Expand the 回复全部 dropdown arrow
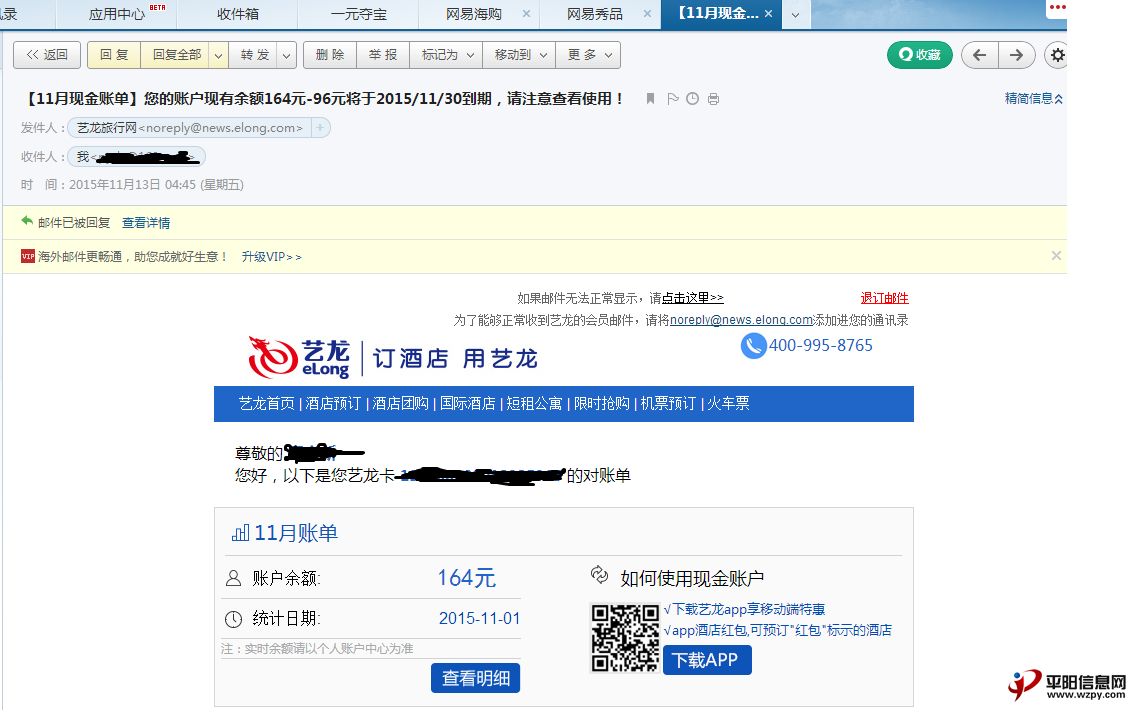The width and height of the screenshot is (1136, 710). 218,55
